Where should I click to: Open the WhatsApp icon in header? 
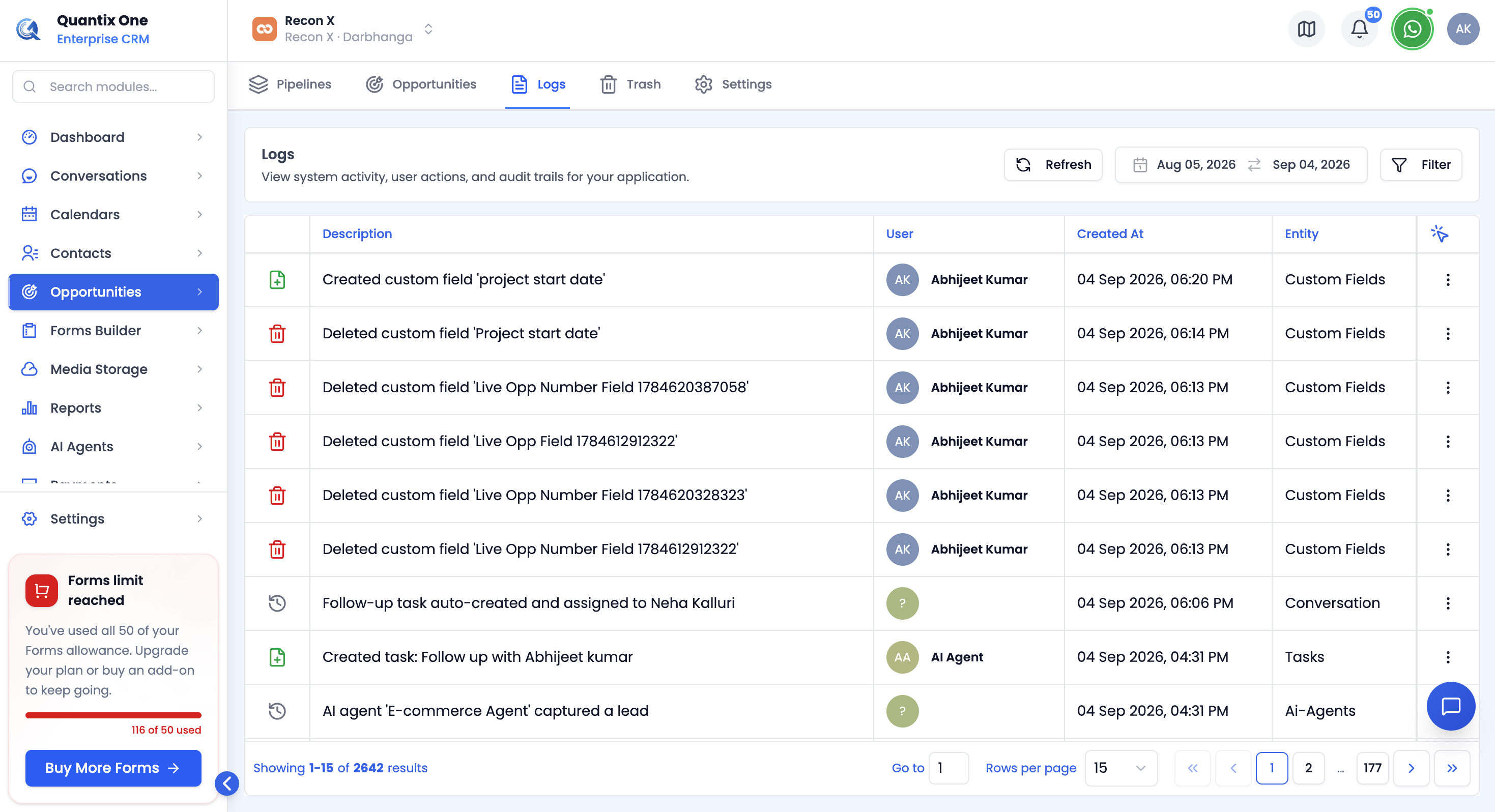click(x=1412, y=29)
